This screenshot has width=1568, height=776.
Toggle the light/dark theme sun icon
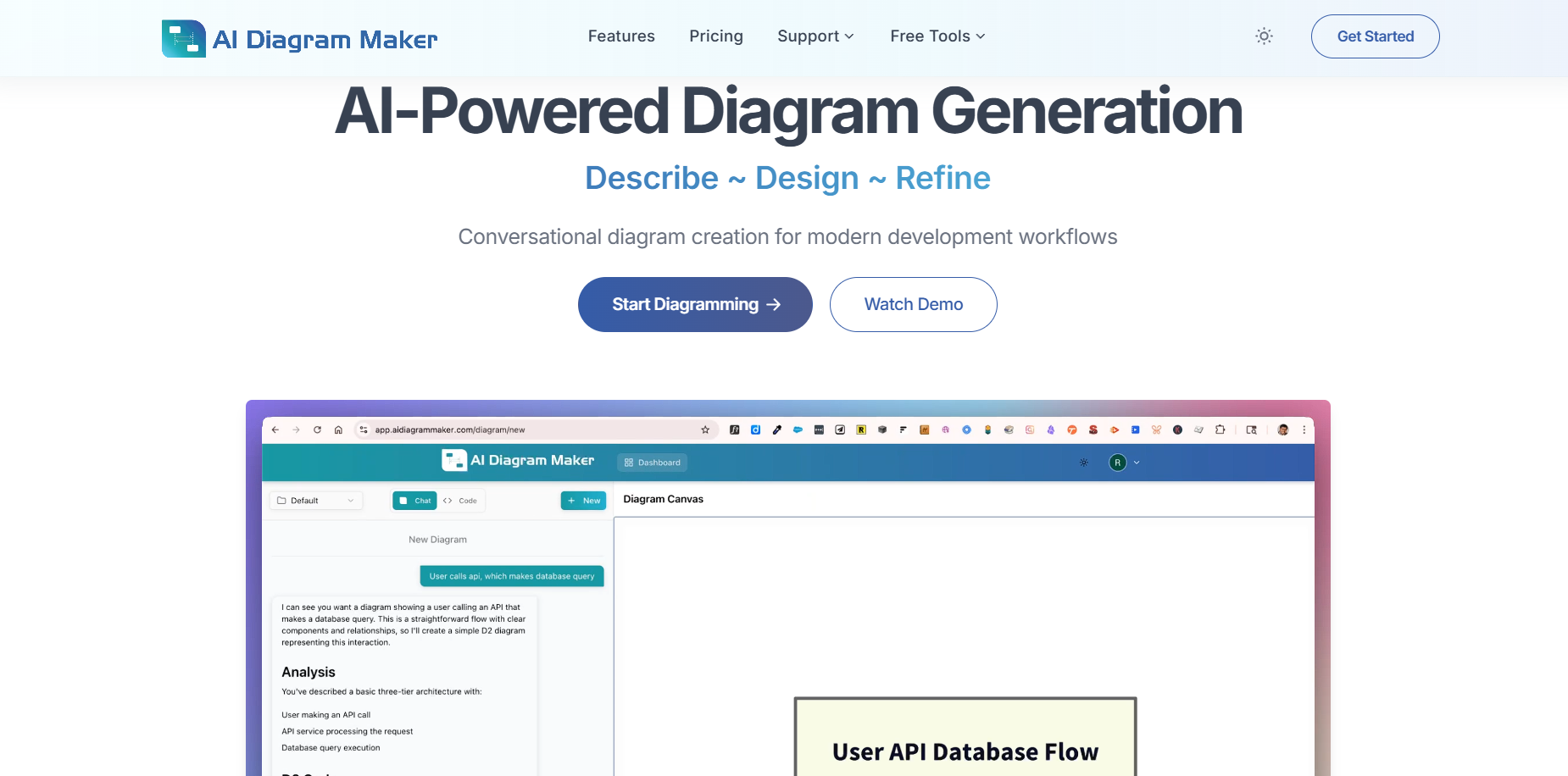(x=1264, y=36)
